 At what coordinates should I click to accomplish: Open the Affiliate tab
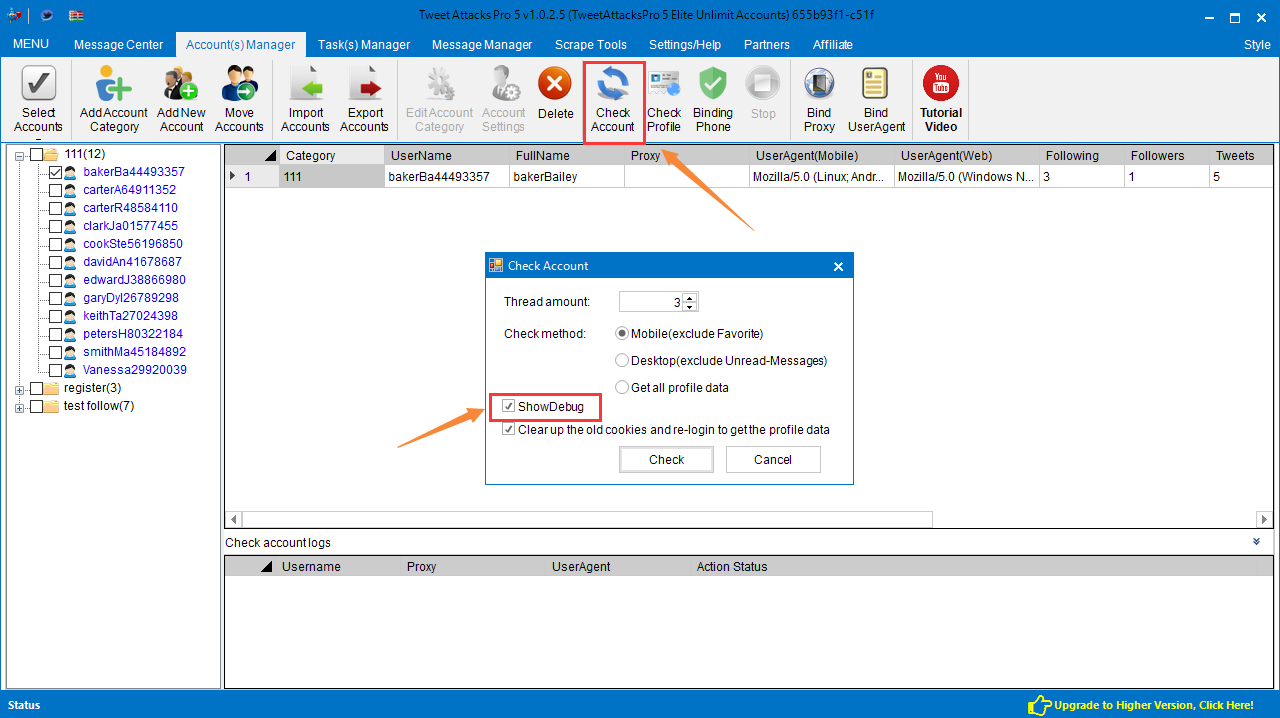[833, 44]
